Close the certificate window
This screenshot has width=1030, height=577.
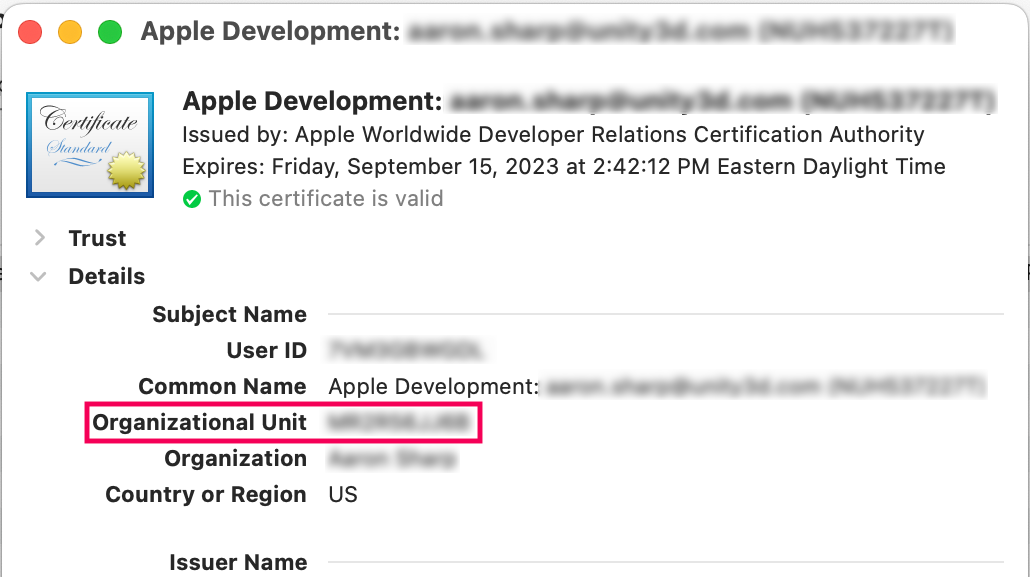click(30, 32)
